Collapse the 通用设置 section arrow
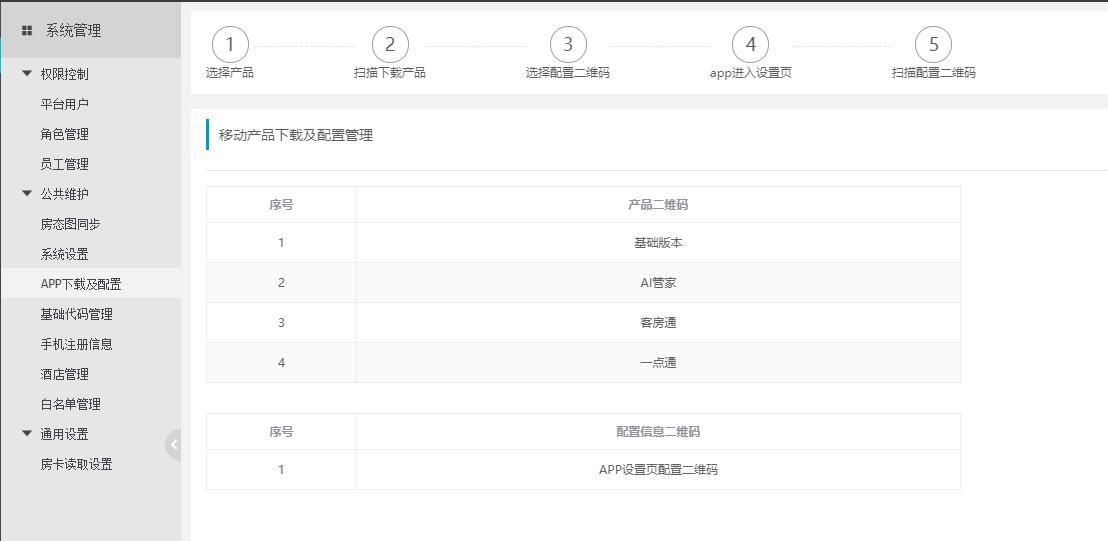This screenshot has height=541, width=1108. (x=27, y=434)
